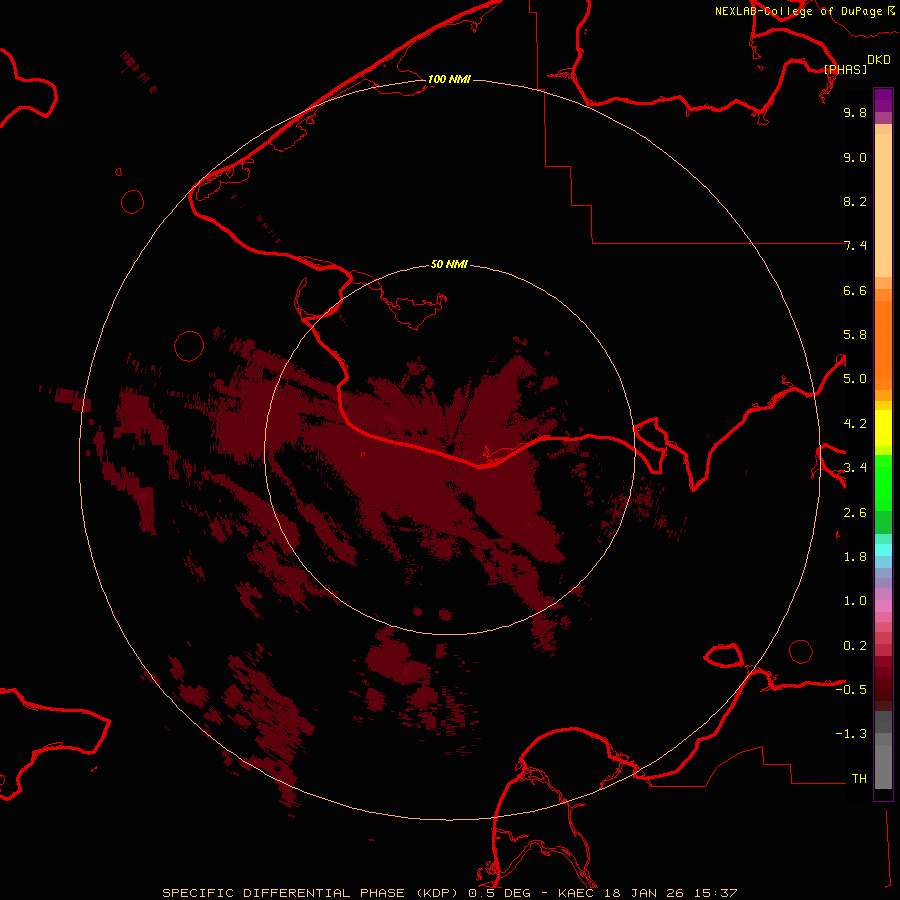Click the 0.2 scale value
900x900 pixels.
click(x=855, y=646)
